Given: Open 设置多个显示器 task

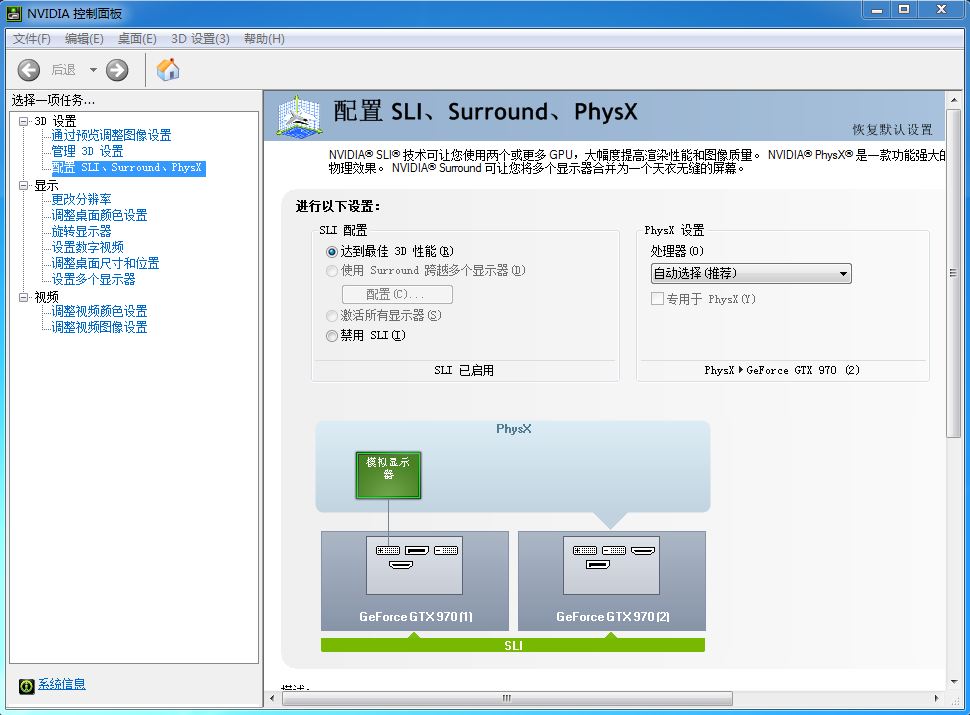Looking at the screenshot, I should tap(93, 280).
